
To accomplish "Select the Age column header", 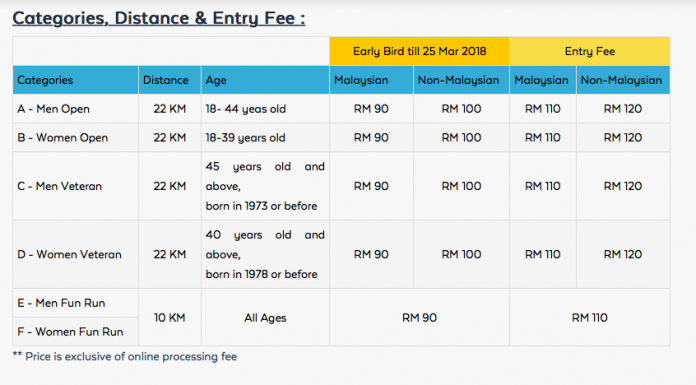I will [265, 80].
